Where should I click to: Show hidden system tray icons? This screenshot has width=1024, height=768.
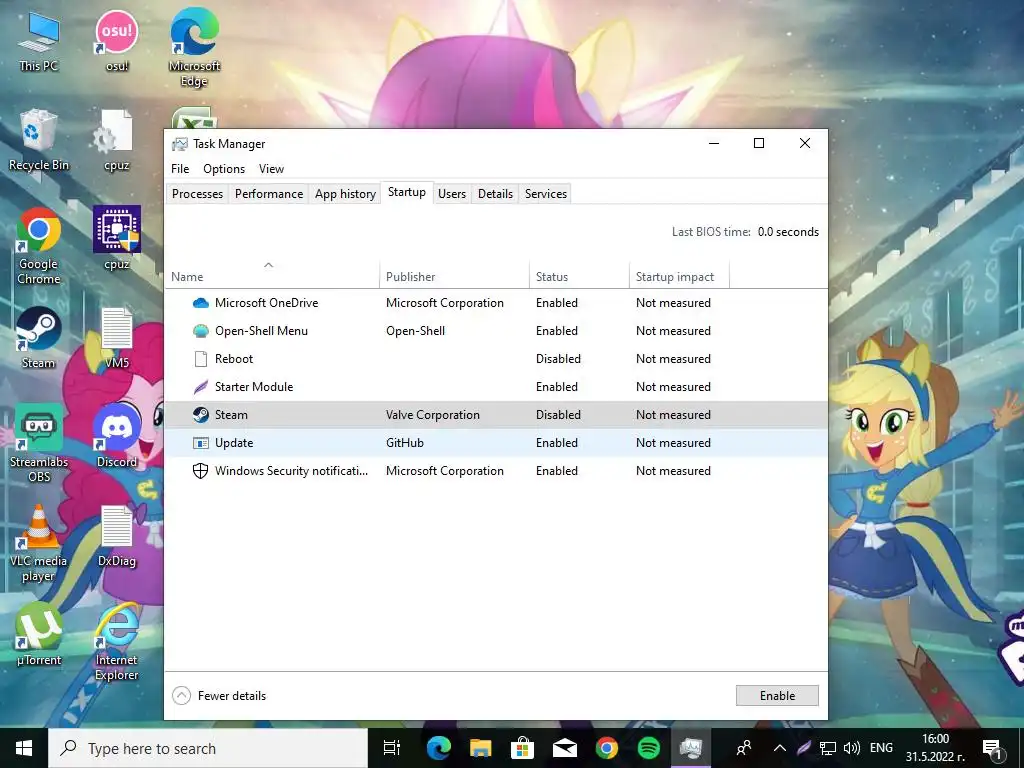(x=779, y=748)
